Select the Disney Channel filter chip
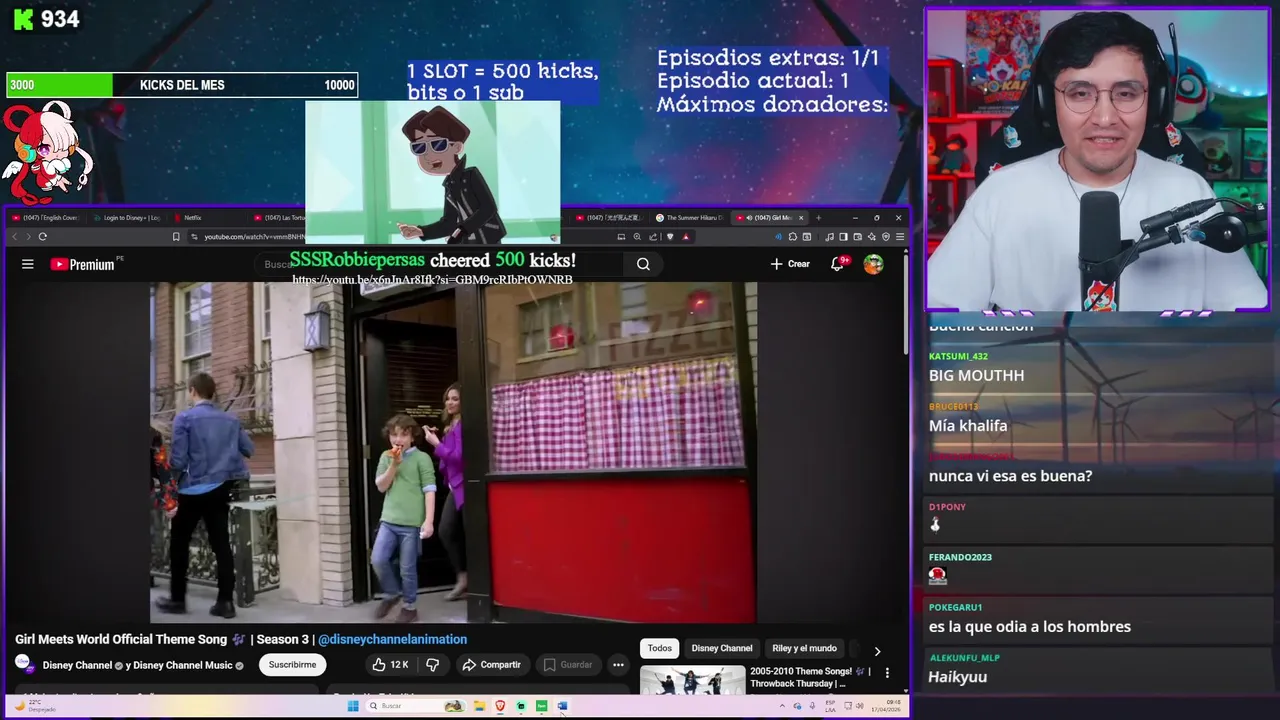Image resolution: width=1280 pixels, height=720 pixels. [x=722, y=648]
